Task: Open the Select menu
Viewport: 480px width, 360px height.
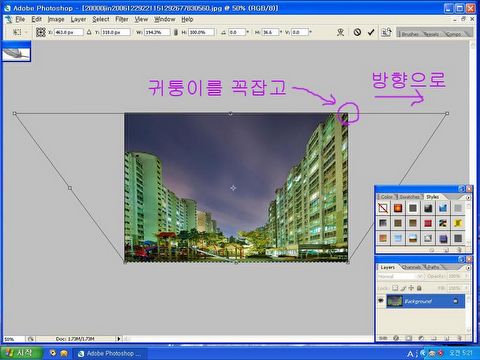Action: click(101, 19)
